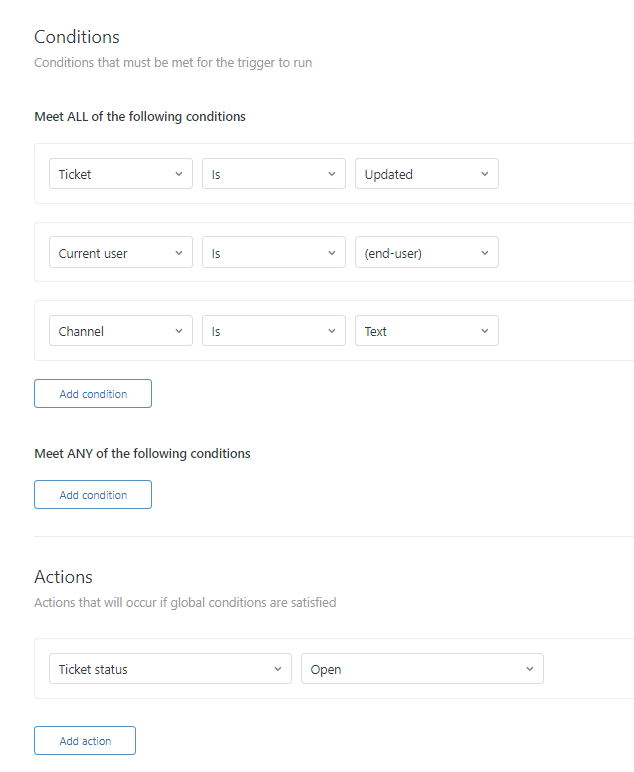Add condition under Meet ALL conditions
Viewport: 634px width, 772px height.
(x=93, y=394)
